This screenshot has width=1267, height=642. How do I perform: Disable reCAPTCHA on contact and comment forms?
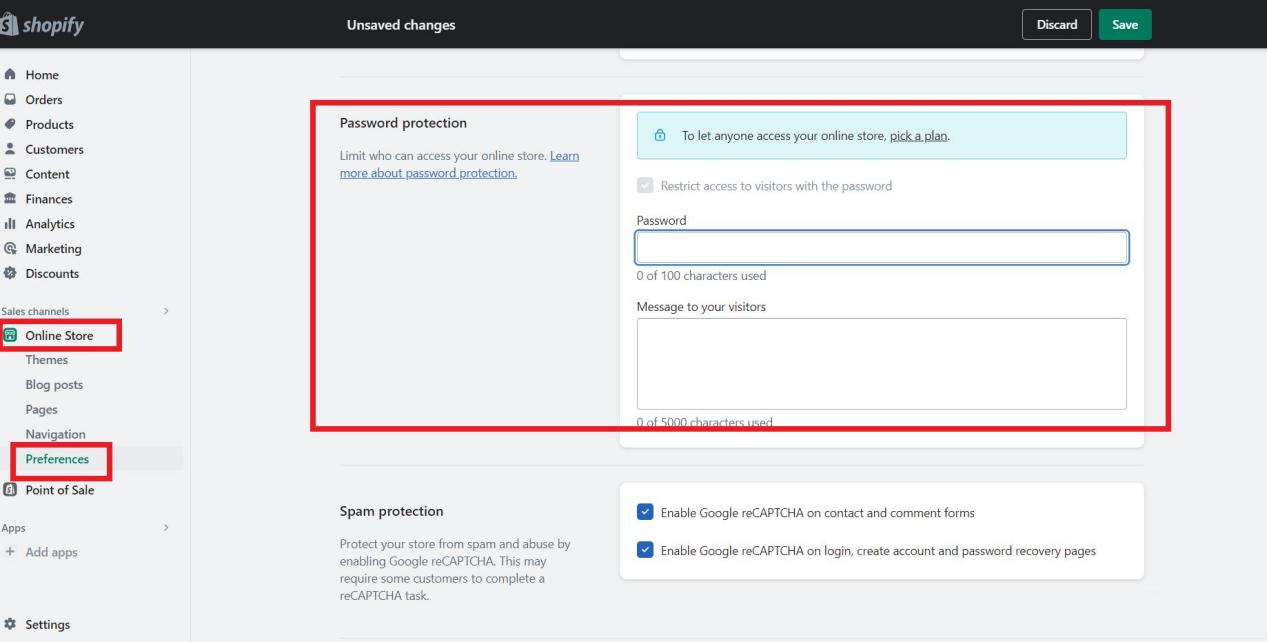point(645,510)
